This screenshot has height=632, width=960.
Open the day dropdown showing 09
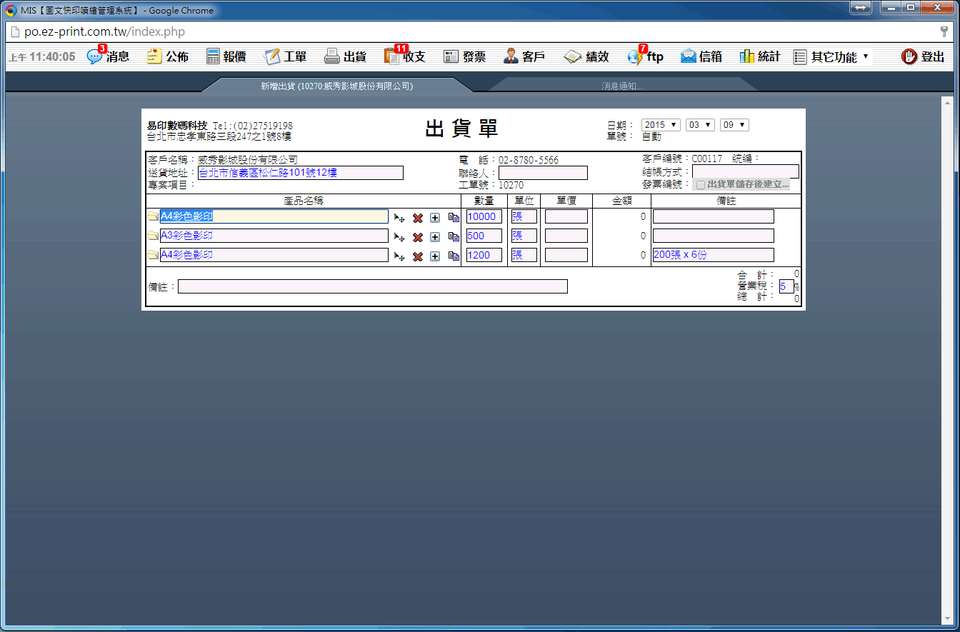pyautogui.click(x=735, y=125)
